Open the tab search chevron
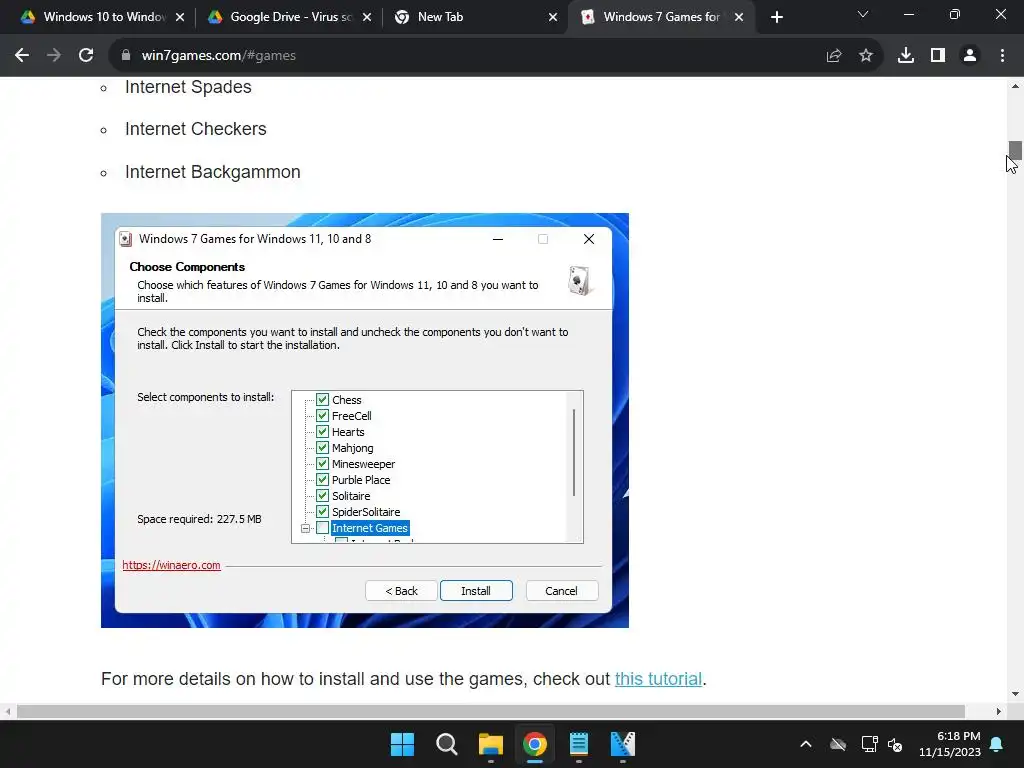The height and width of the screenshot is (768, 1024). tap(863, 14)
